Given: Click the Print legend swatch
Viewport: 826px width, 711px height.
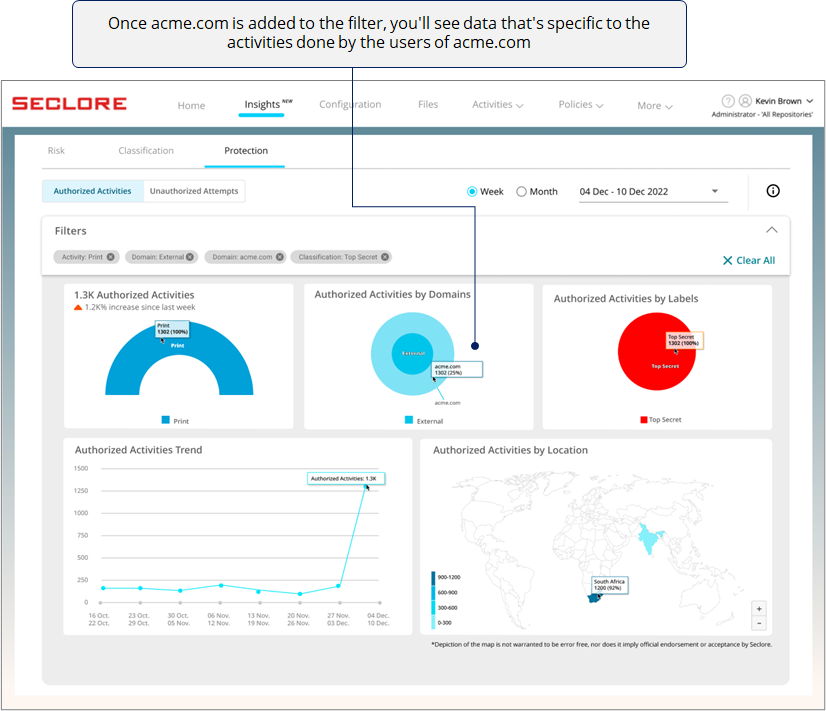Looking at the screenshot, I should (x=165, y=420).
